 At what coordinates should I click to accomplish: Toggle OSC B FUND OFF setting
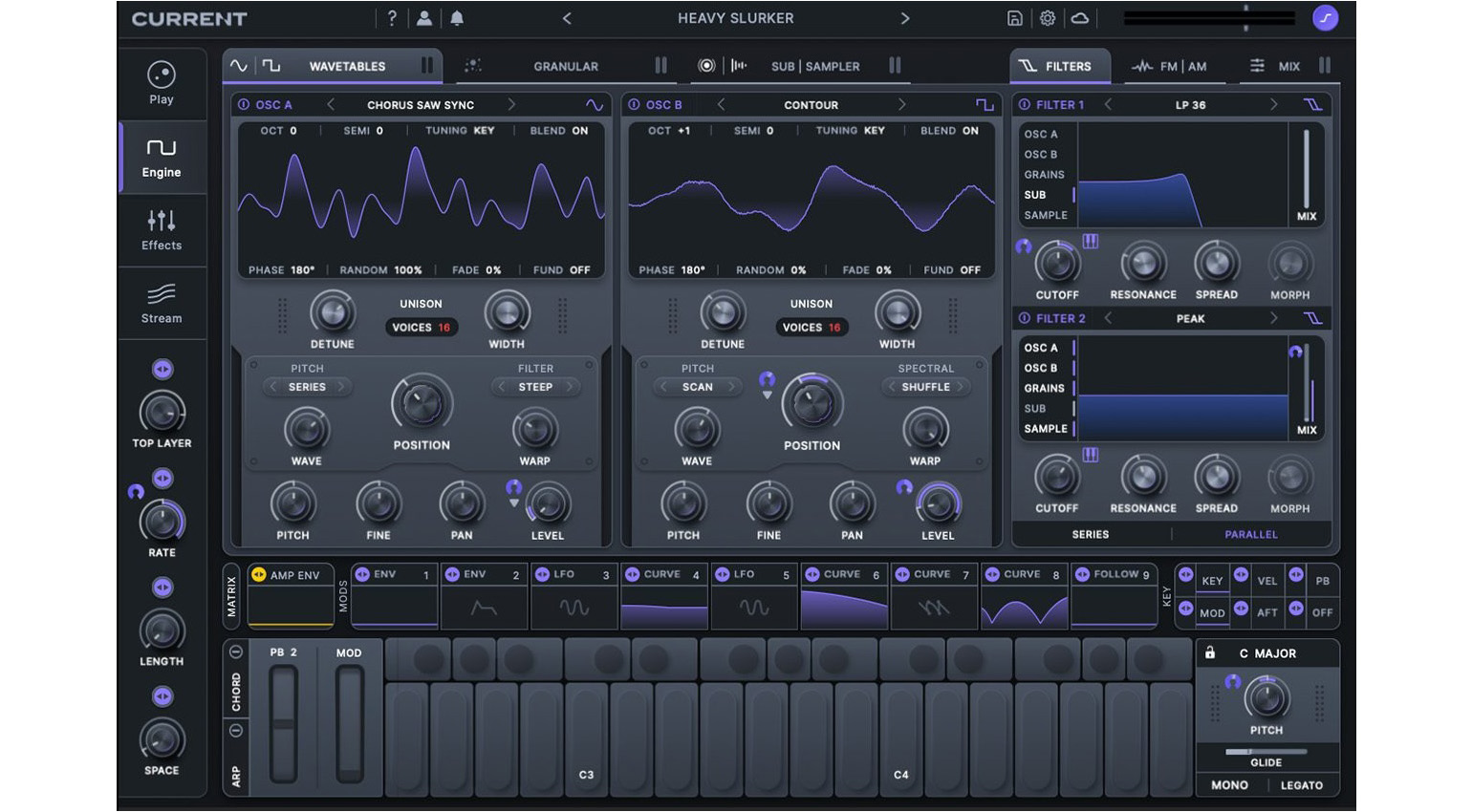pos(952,270)
